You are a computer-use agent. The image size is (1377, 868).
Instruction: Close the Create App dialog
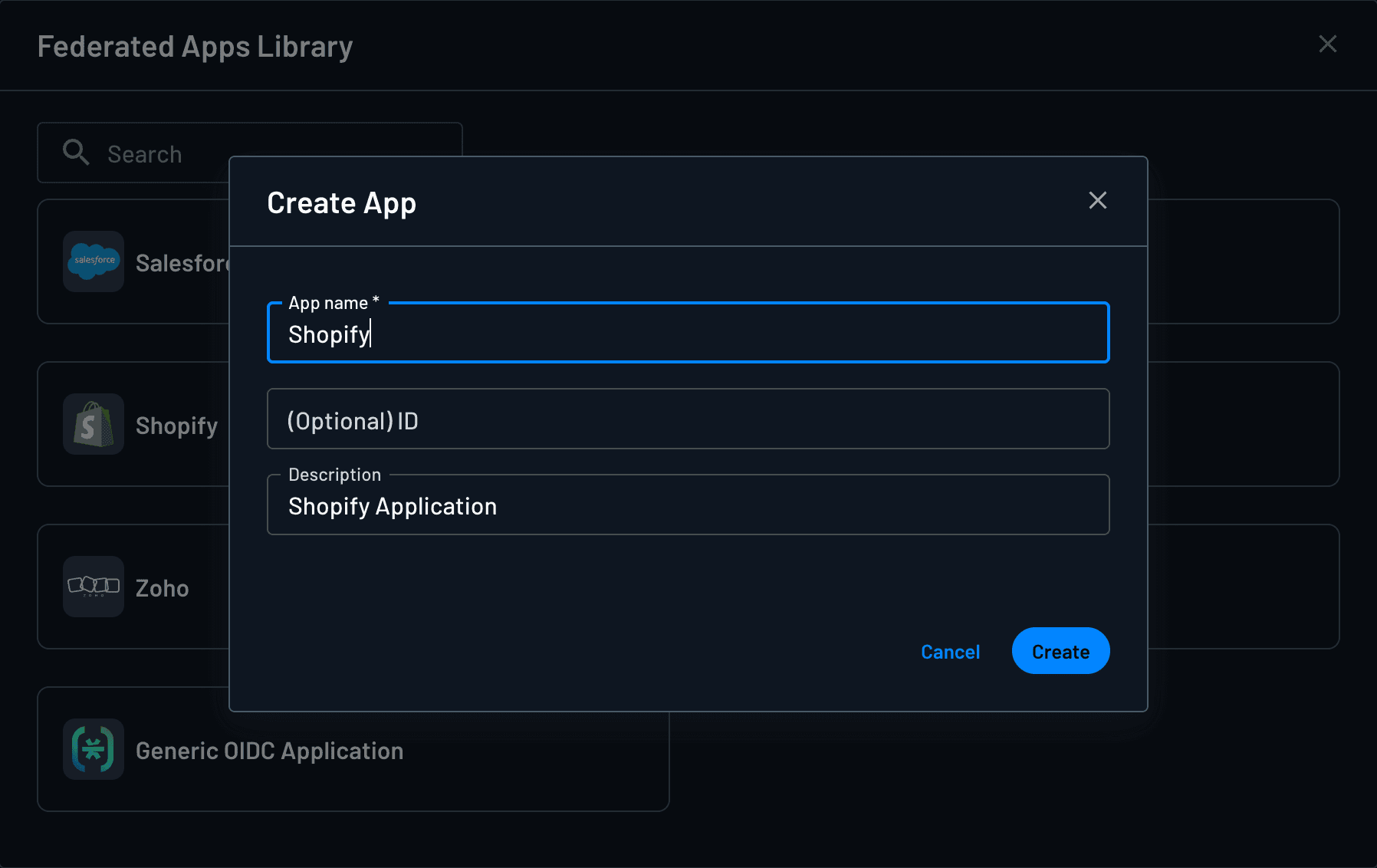[1098, 200]
